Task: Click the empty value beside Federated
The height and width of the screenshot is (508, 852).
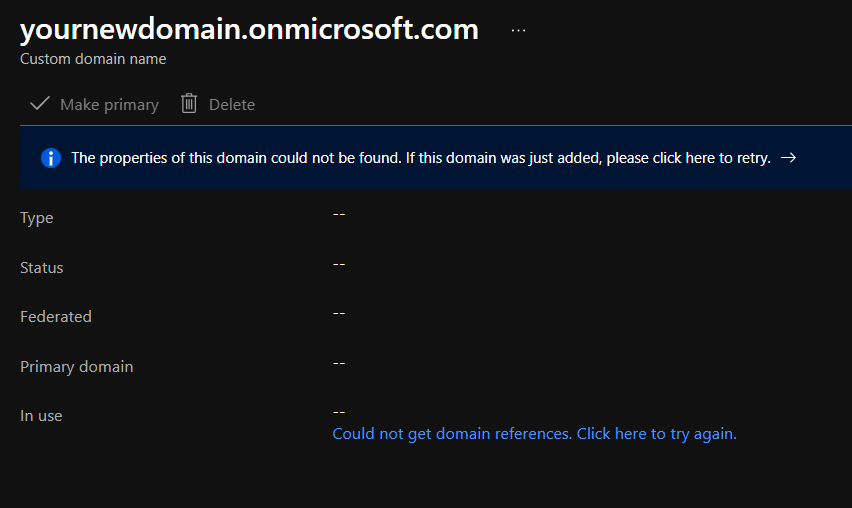Action: click(x=339, y=313)
